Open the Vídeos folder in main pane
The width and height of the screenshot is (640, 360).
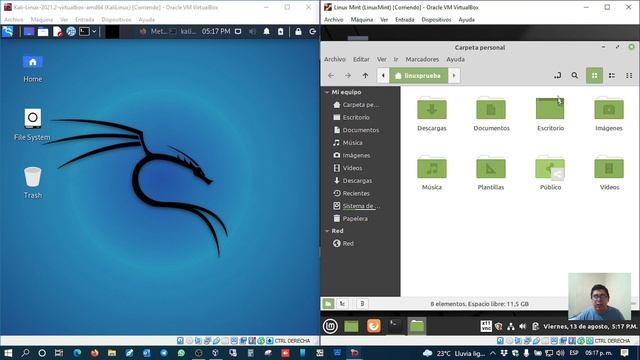[609, 173]
